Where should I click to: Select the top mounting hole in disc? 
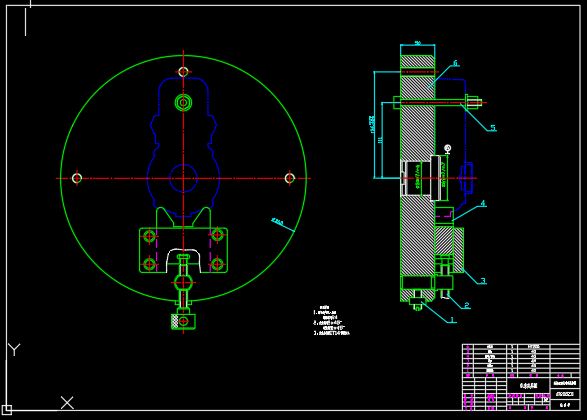(x=183, y=71)
